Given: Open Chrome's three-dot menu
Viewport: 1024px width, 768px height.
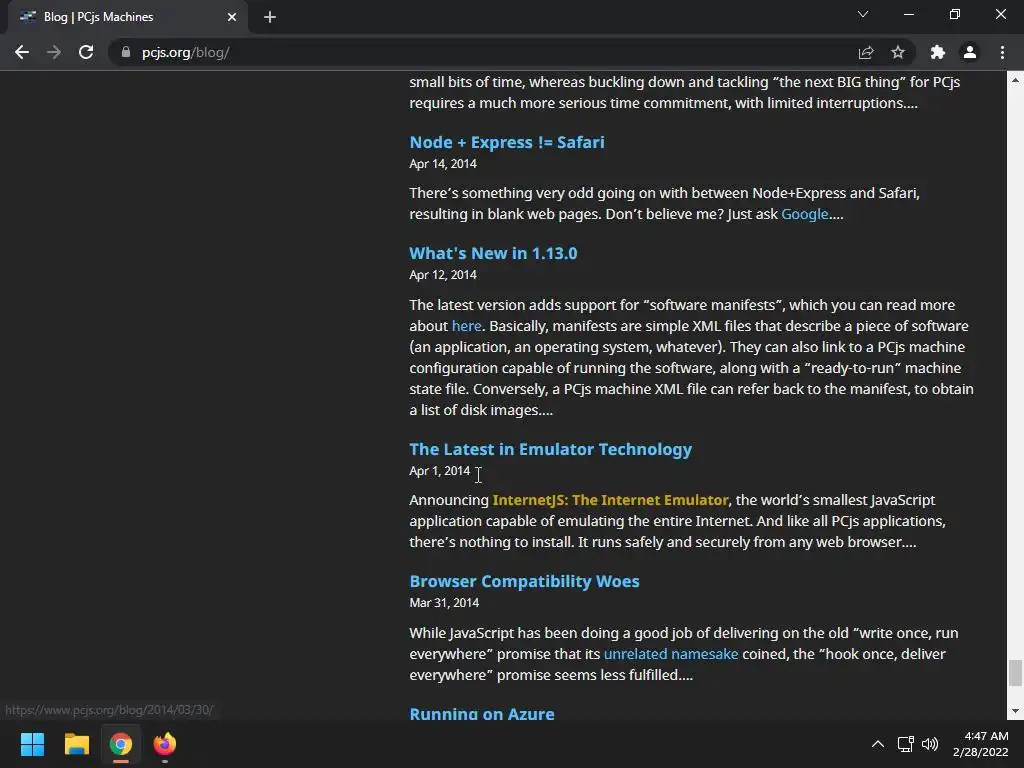Looking at the screenshot, I should click(x=1002, y=52).
